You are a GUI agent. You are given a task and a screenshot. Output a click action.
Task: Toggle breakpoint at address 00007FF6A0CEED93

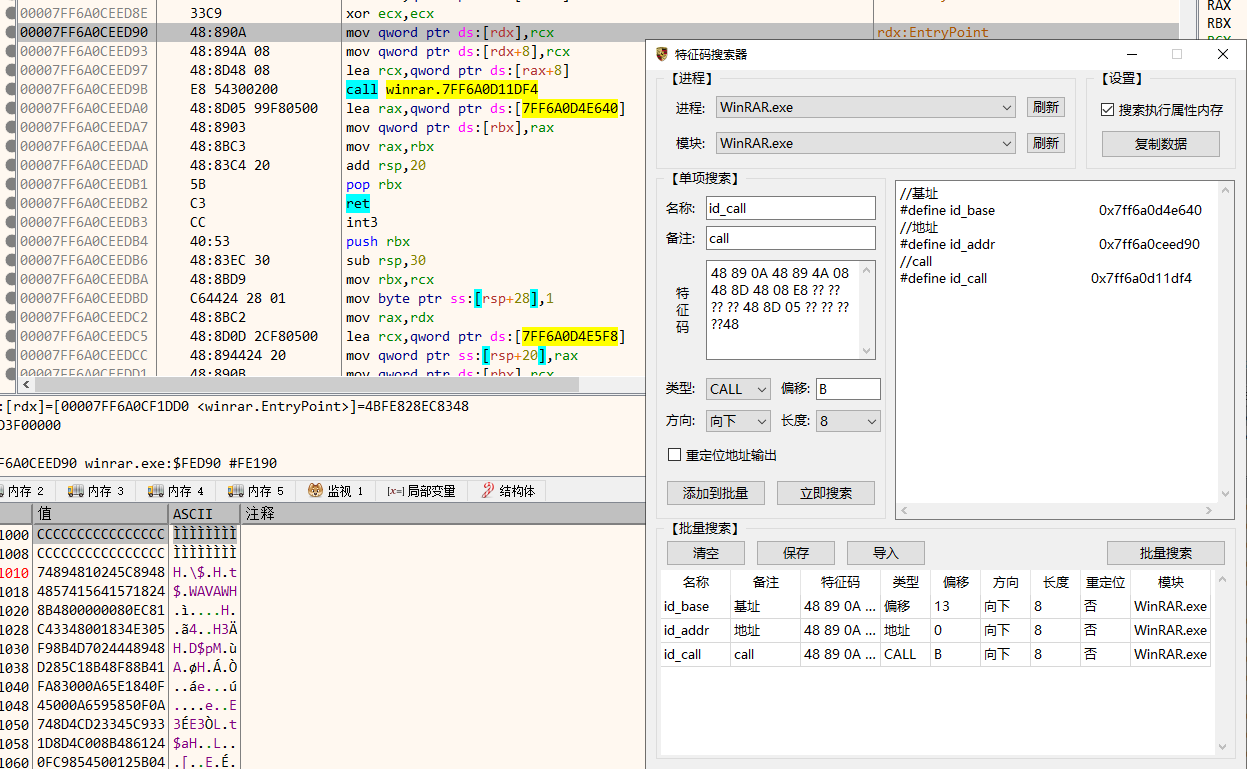coord(10,52)
